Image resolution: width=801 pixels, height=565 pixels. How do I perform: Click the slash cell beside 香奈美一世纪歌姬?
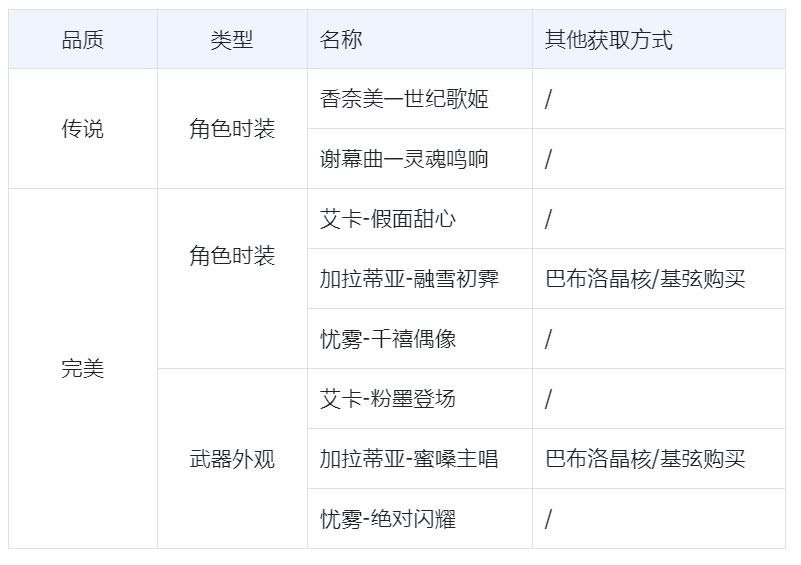tap(549, 99)
